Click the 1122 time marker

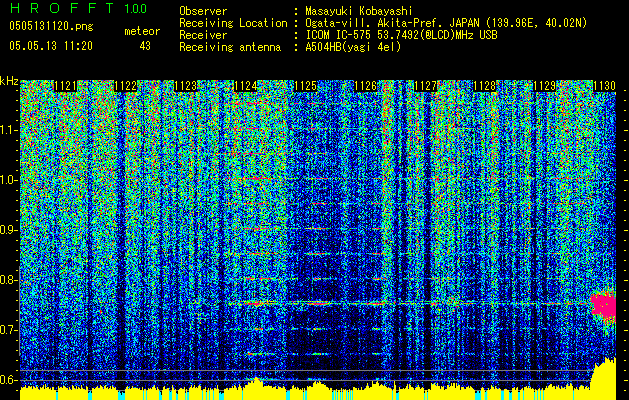[x=125, y=86]
